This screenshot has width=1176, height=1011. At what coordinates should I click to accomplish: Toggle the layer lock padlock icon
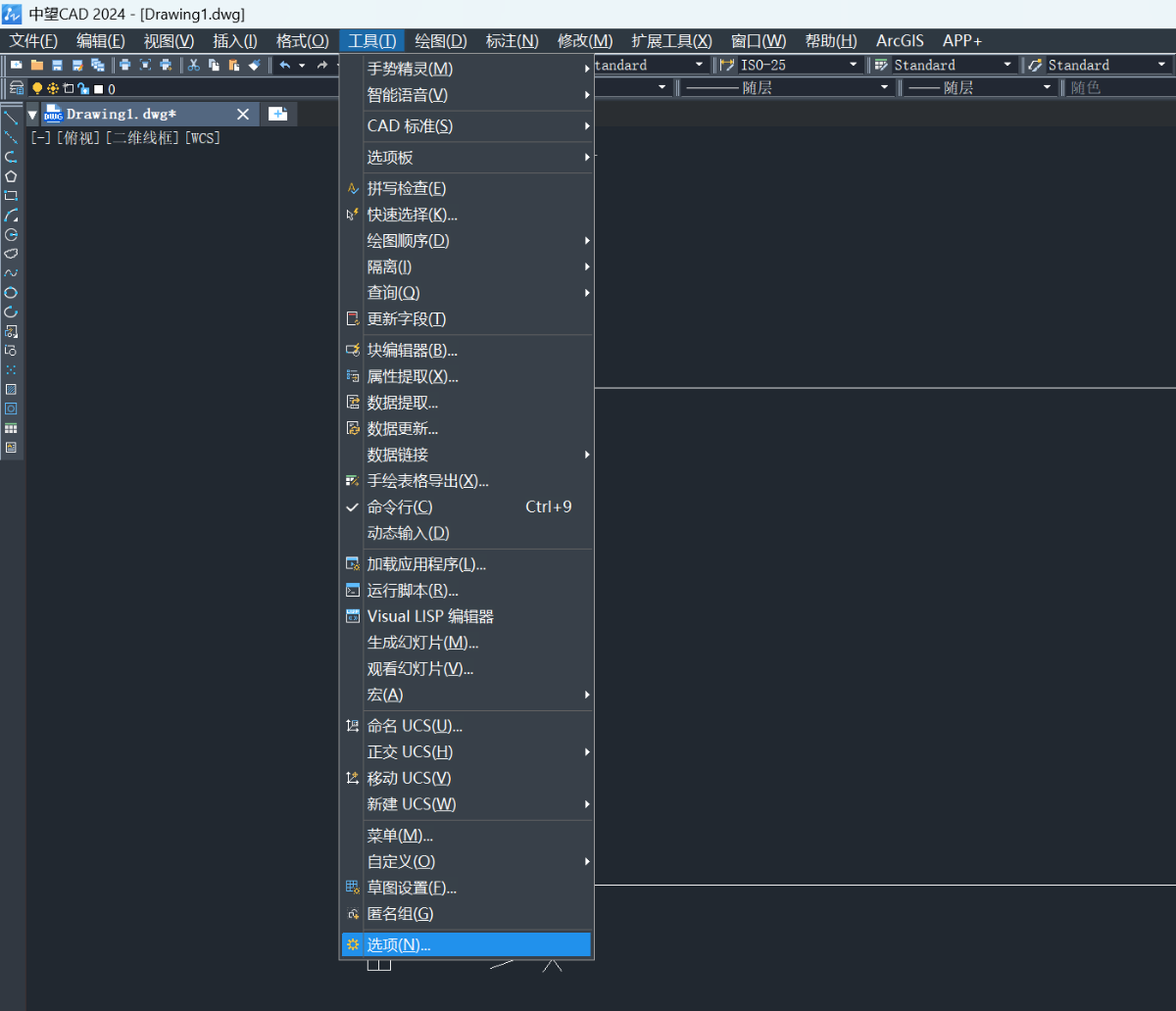click(x=83, y=88)
